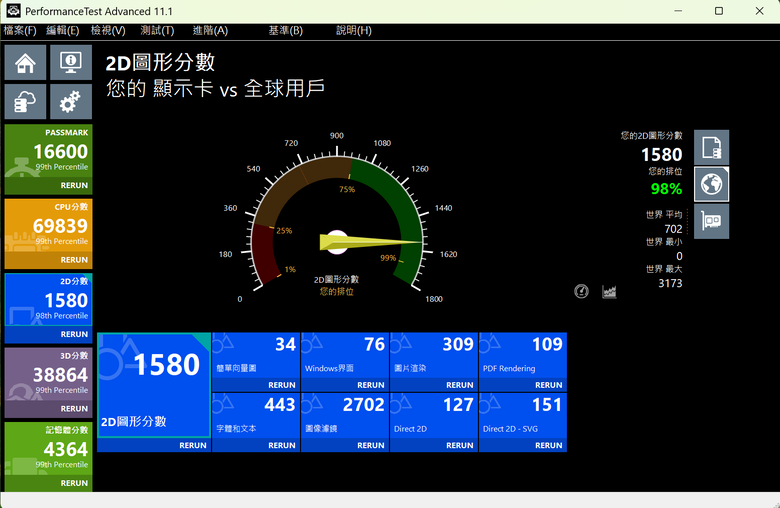Rerun the 簡單向量圖 test
The width and height of the screenshot is (780, 508).
point(282,385)
